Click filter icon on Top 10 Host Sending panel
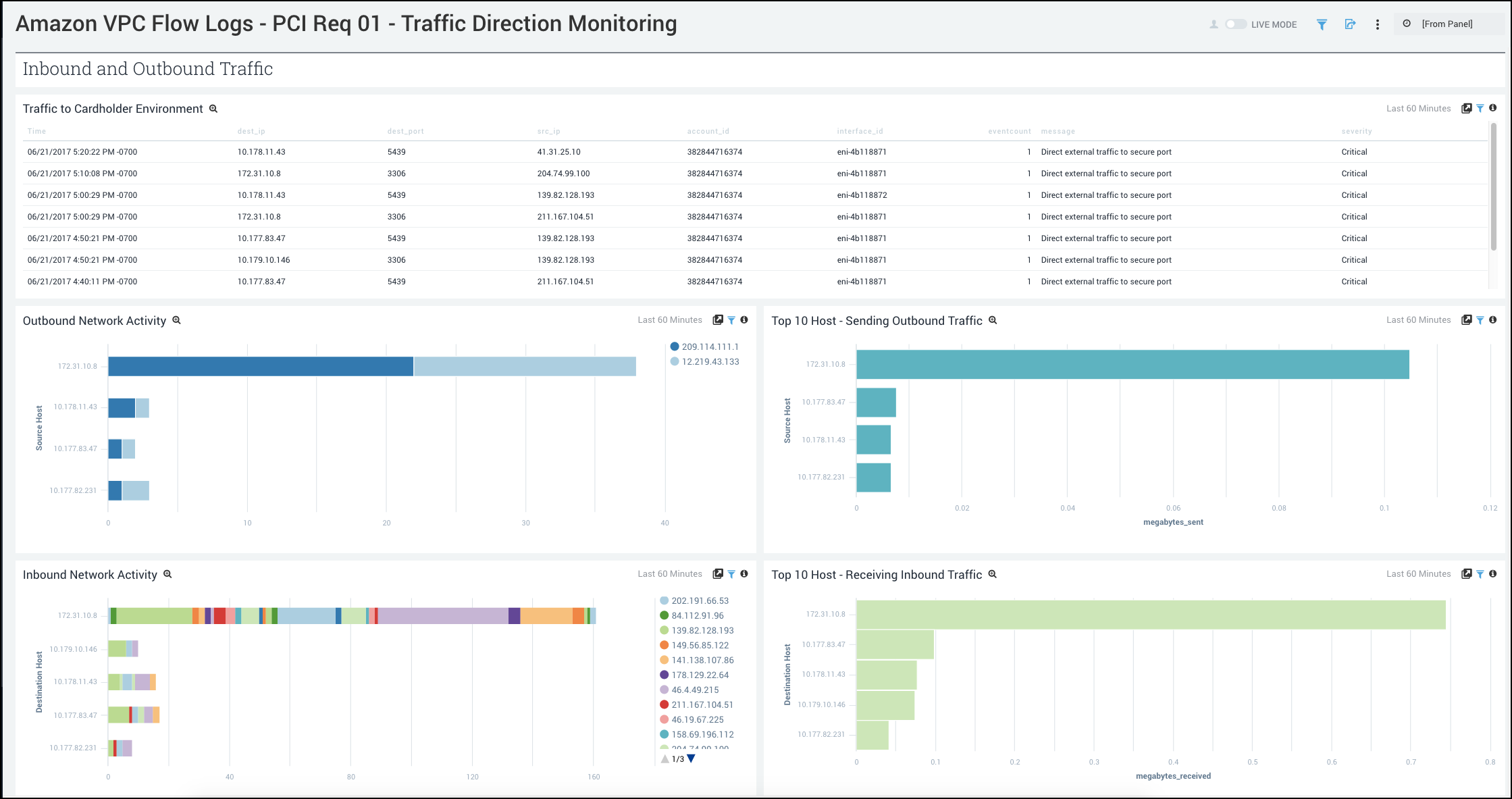1512x799 pixels. pyautogui.click(x=1480, y=320)
